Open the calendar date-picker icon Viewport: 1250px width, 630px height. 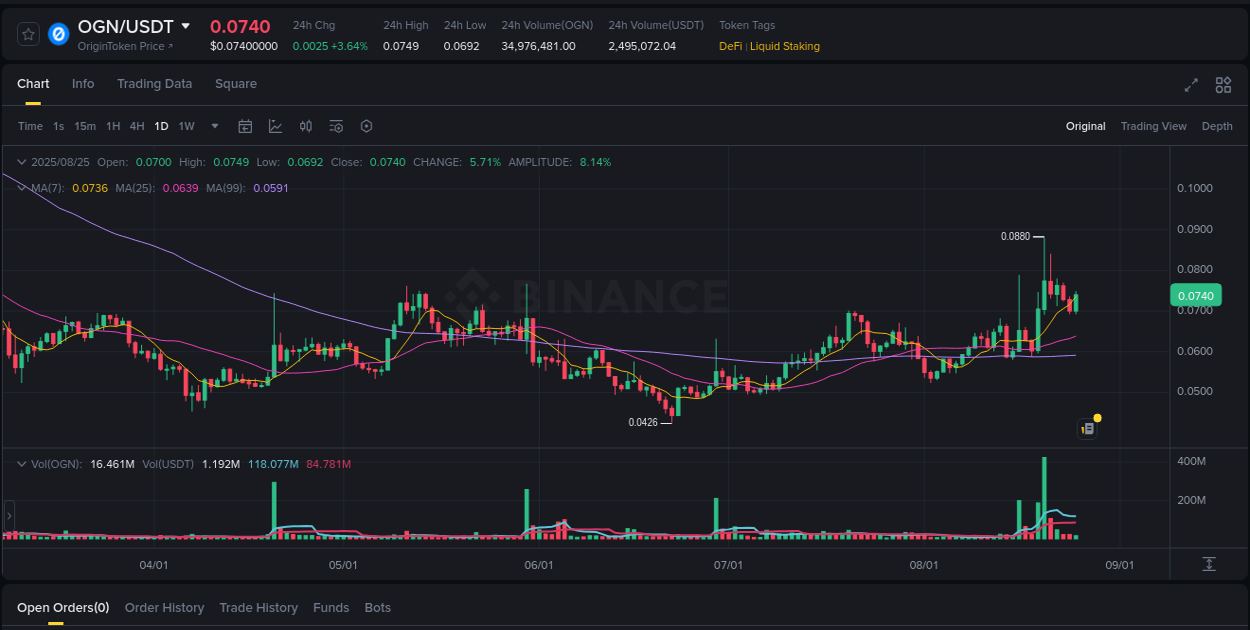pos(245,126)
